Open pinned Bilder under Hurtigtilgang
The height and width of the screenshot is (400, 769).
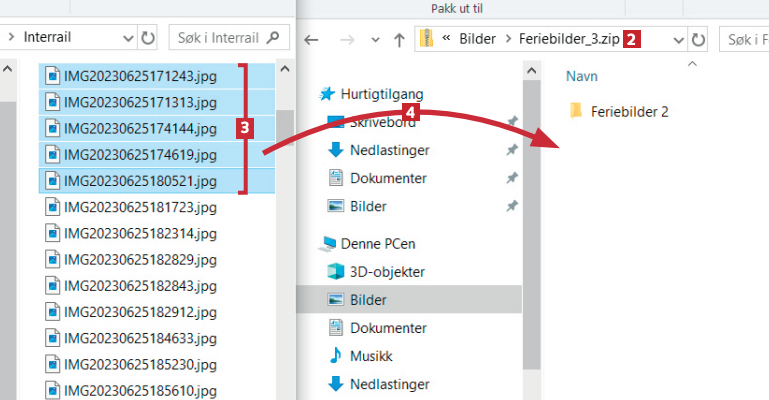368,206
